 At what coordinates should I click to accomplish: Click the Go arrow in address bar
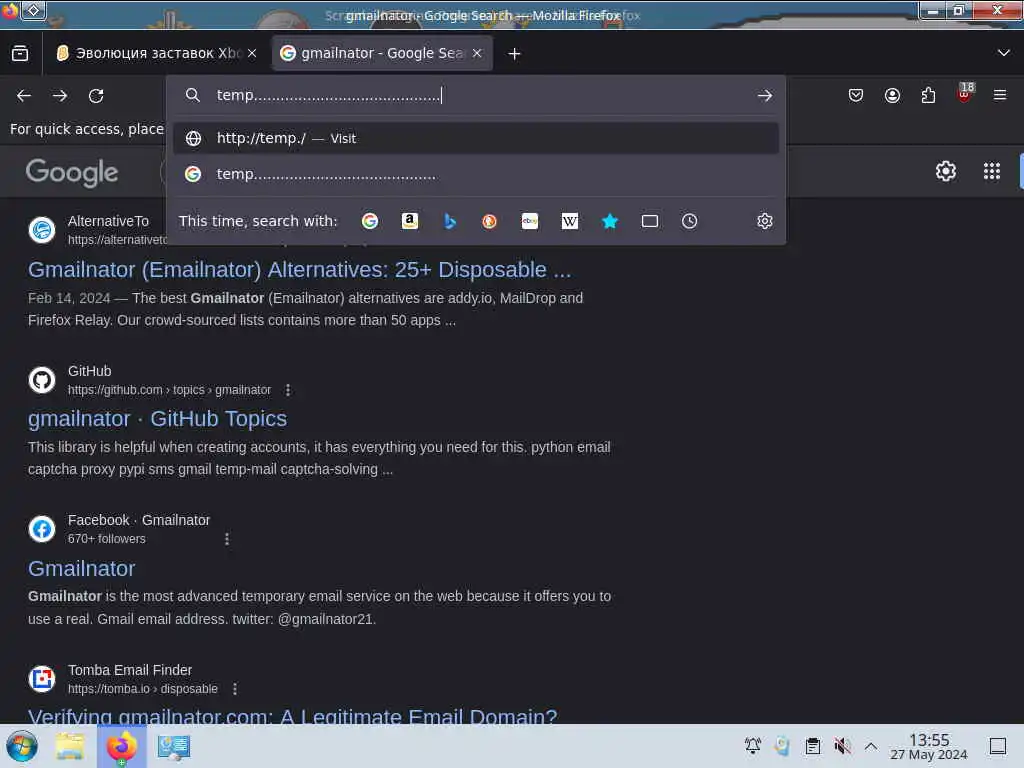pos(765,96)
